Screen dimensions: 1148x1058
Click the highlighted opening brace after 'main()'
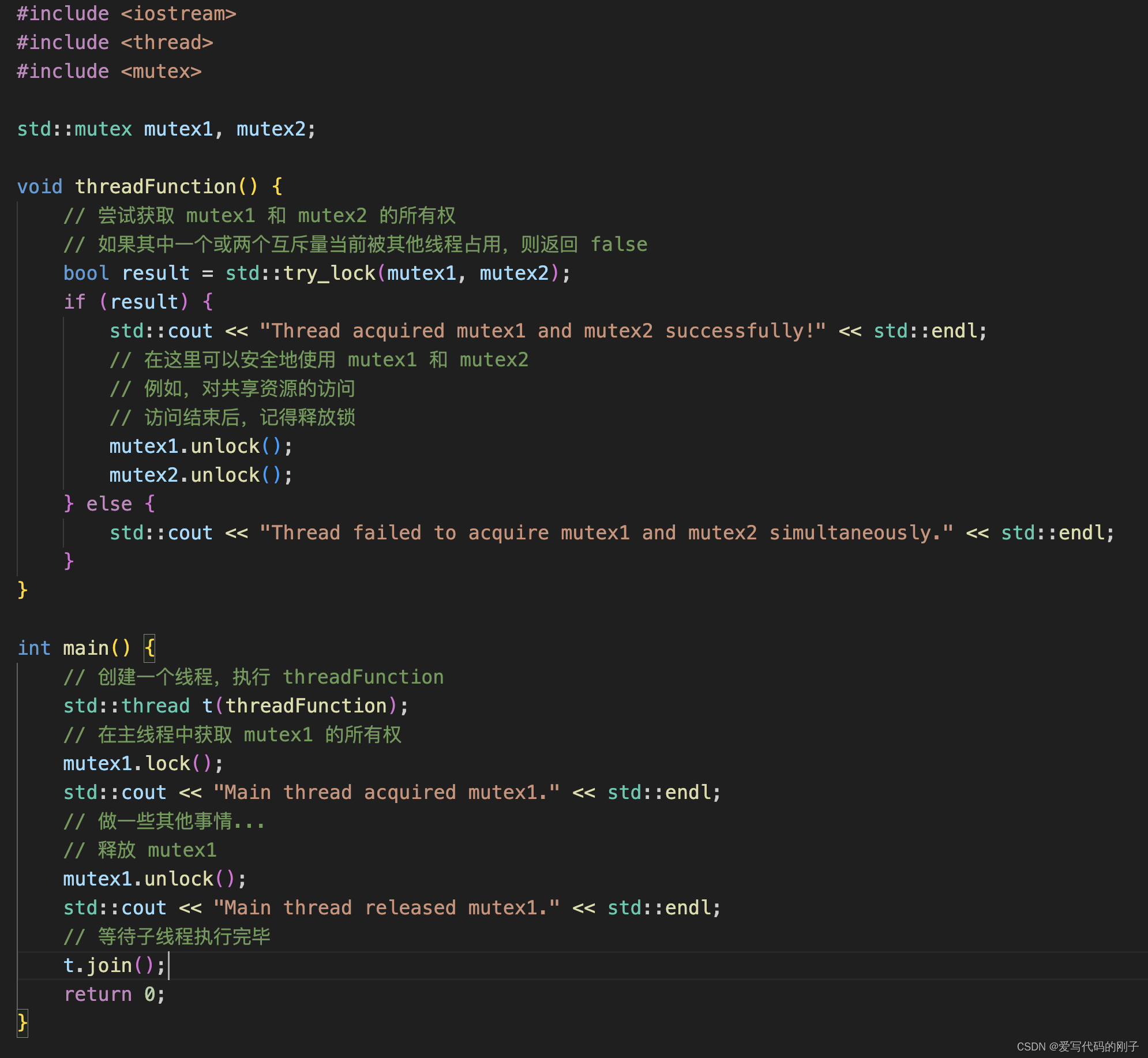pyautogui.click(x=149, y=648)
